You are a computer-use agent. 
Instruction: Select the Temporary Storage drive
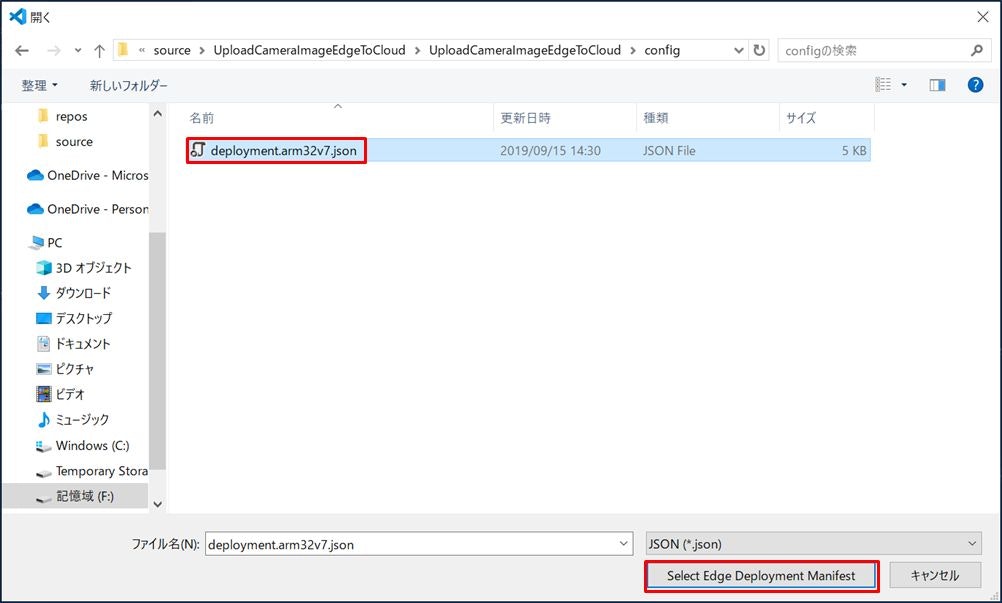click(x=91, y=471)
